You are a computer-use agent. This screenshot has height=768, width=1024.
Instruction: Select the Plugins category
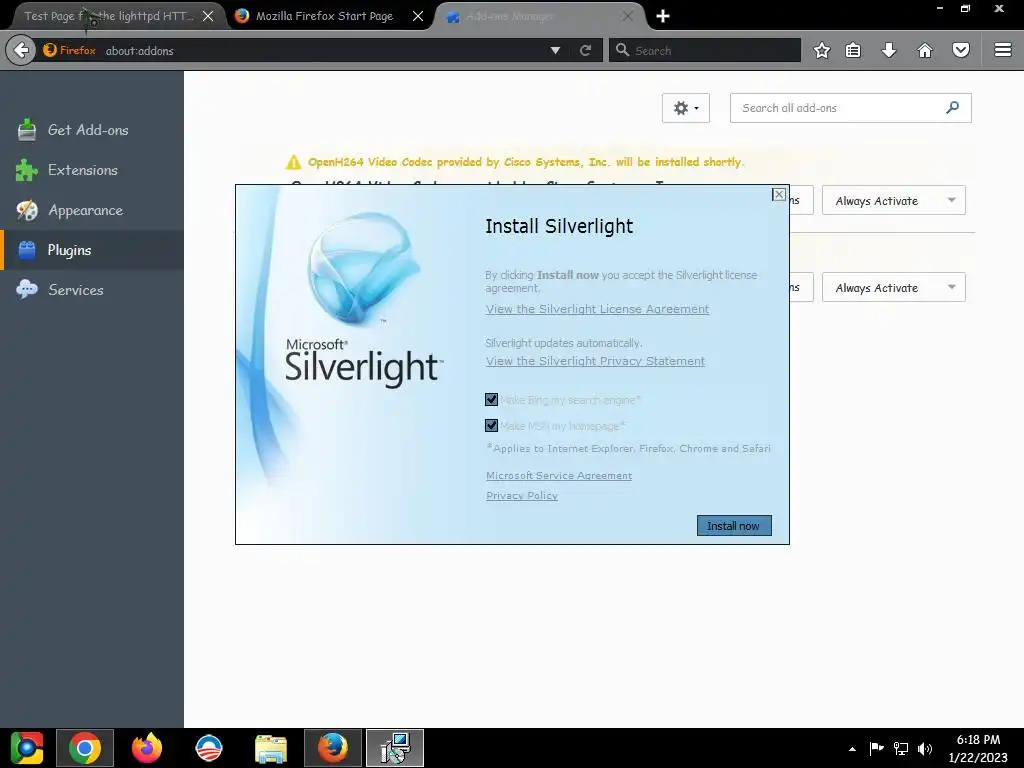[92, 250]
